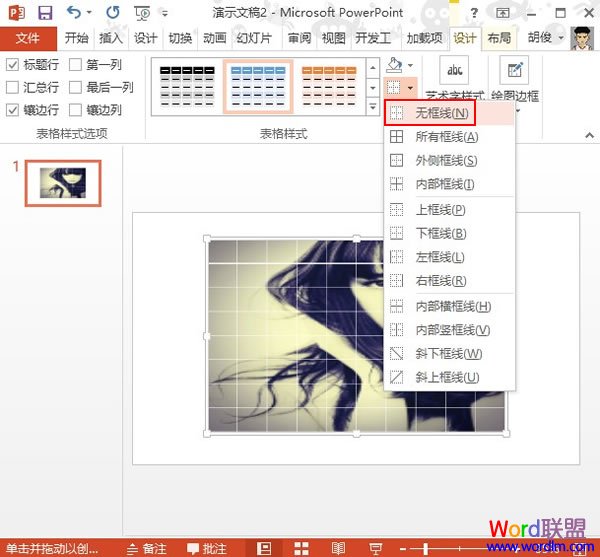Select the black table style thumbnail
This screenshot has height=557, width=600.
coord(187,86)
